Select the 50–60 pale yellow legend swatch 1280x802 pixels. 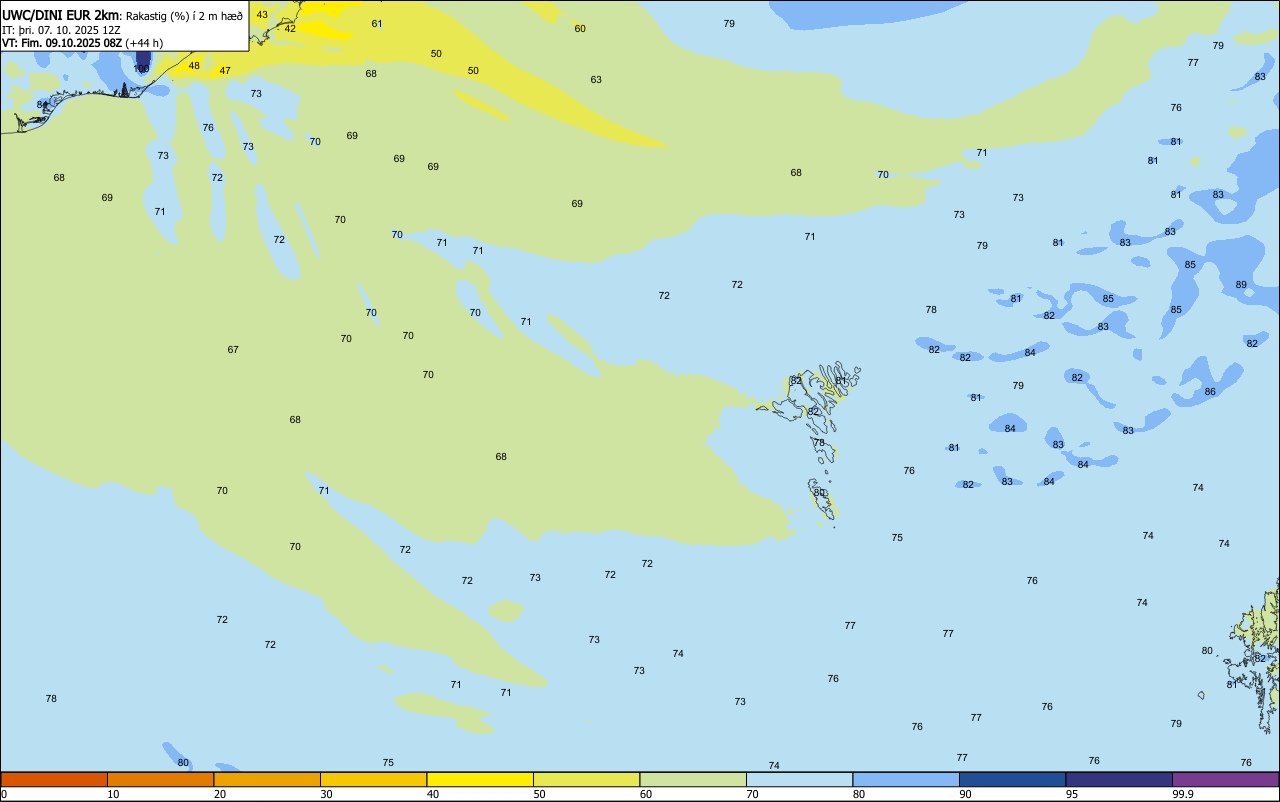(x=586, y=779)
